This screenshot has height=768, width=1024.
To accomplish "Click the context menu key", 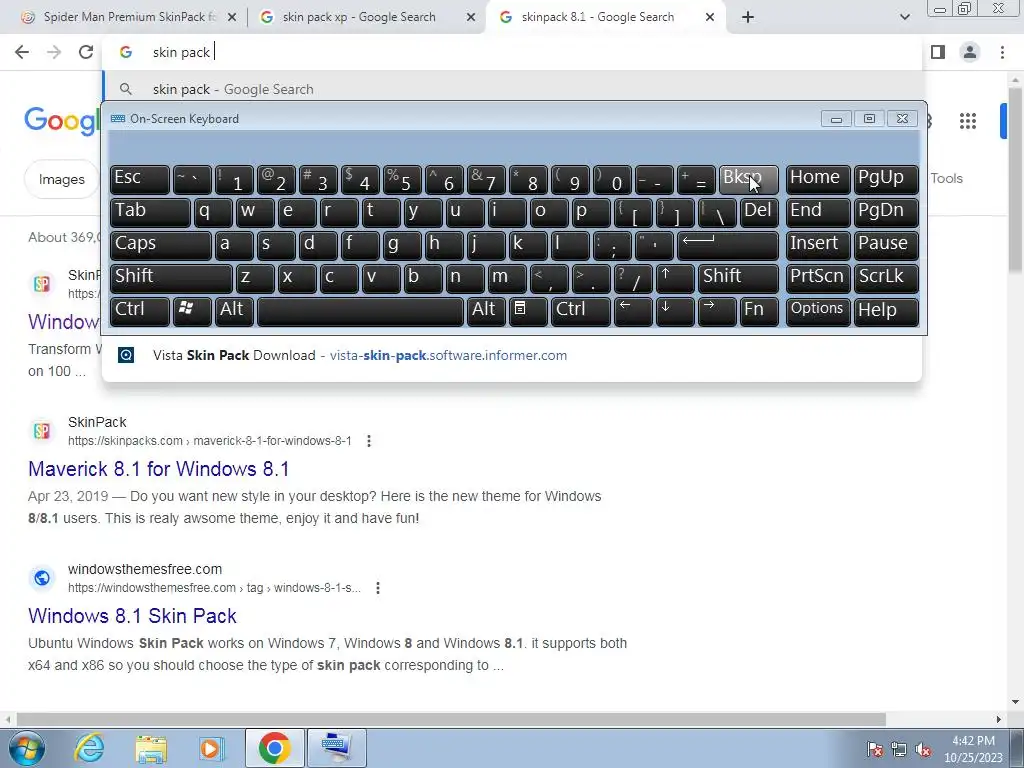I will click(x=528, y=312).
